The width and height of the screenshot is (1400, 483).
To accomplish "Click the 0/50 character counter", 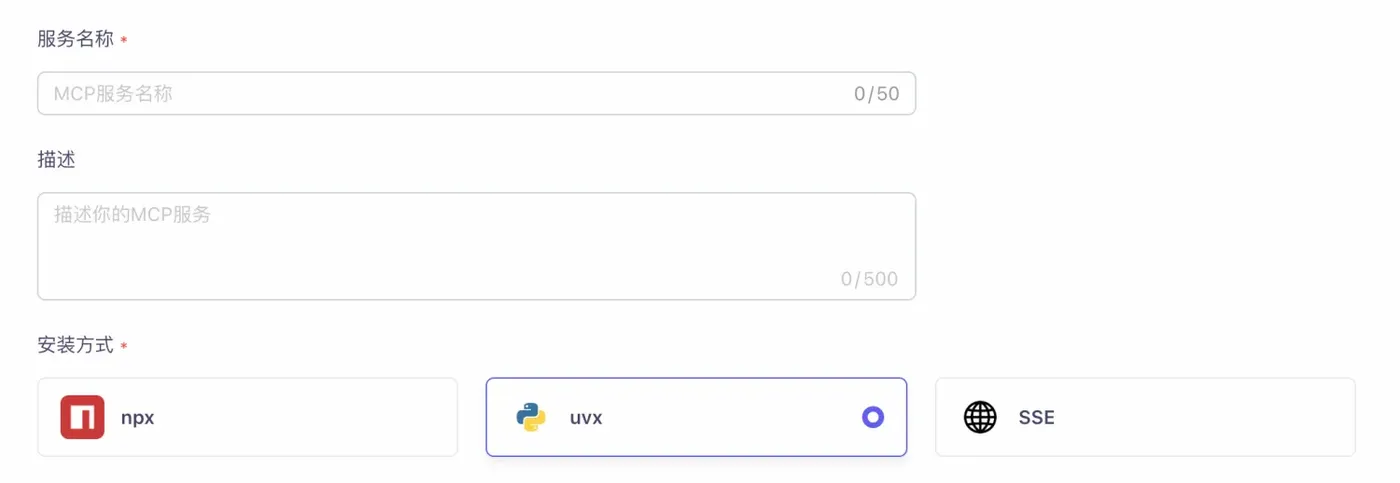I will pos(876,94).
